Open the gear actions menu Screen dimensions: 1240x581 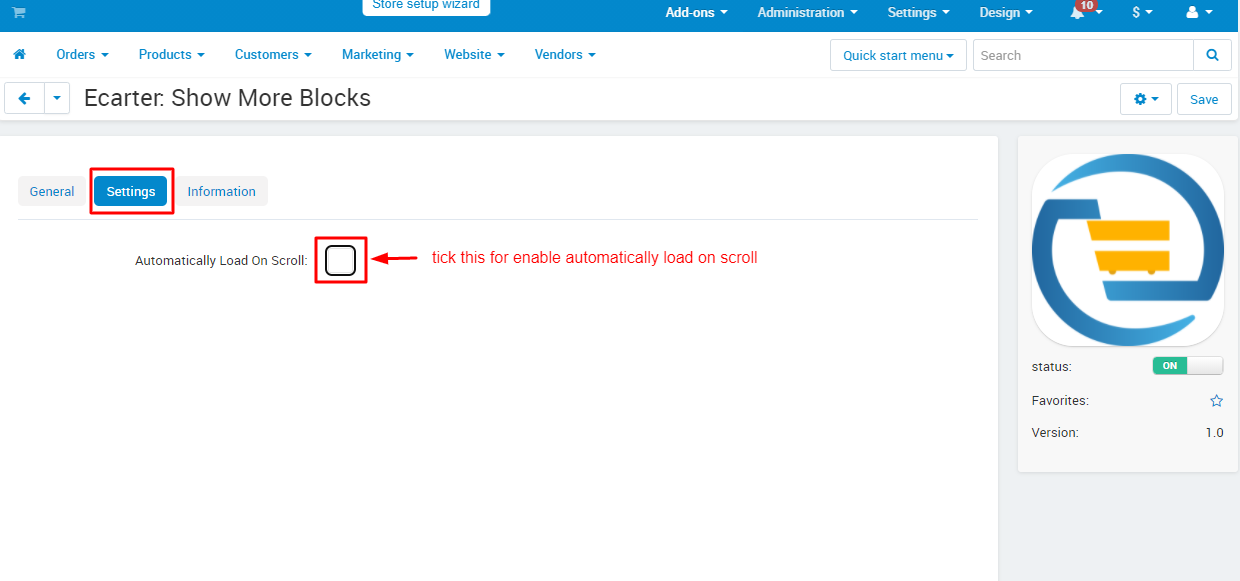click(x=1146, y=99)
